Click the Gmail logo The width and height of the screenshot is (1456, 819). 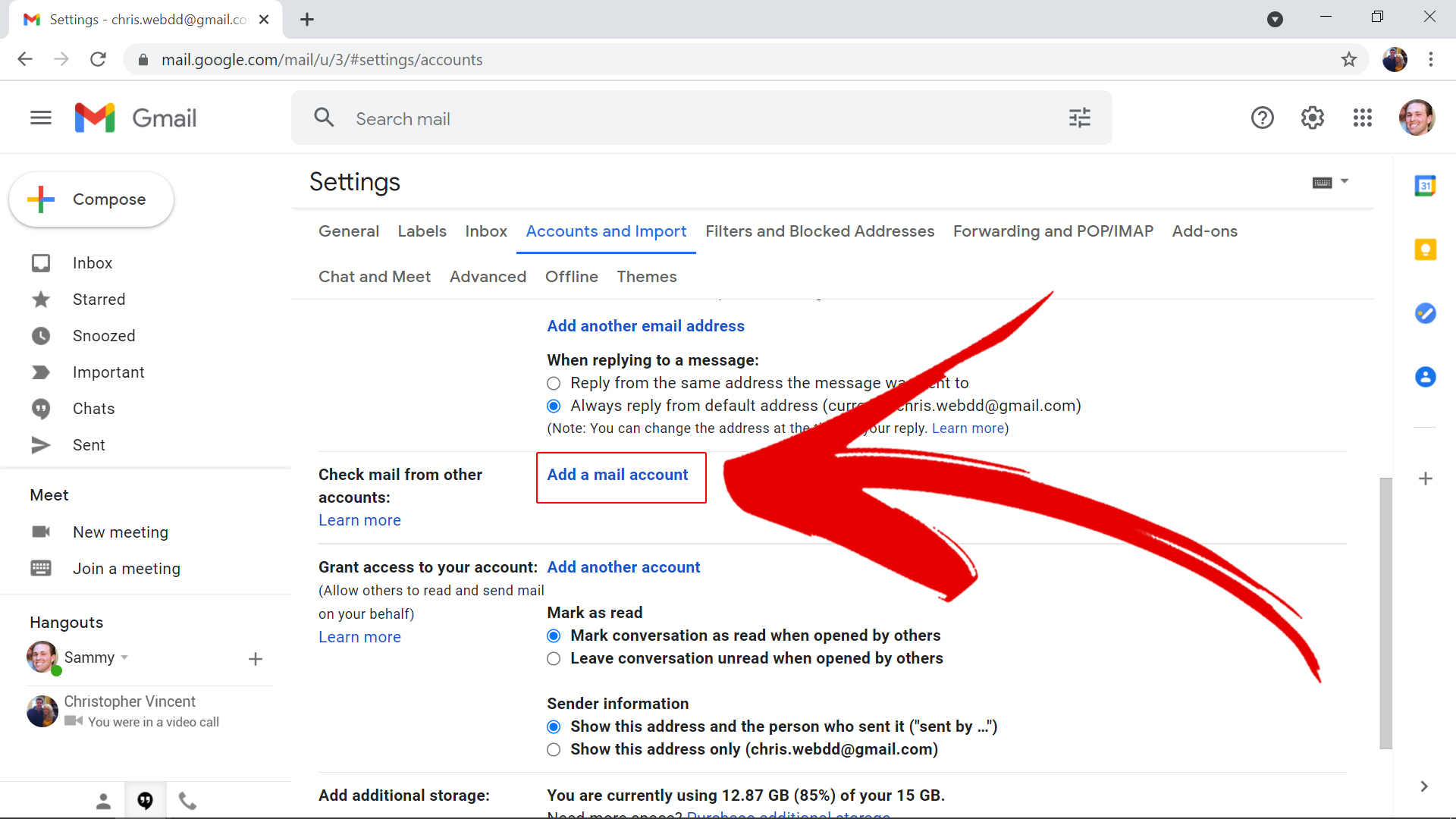(136, 118)
